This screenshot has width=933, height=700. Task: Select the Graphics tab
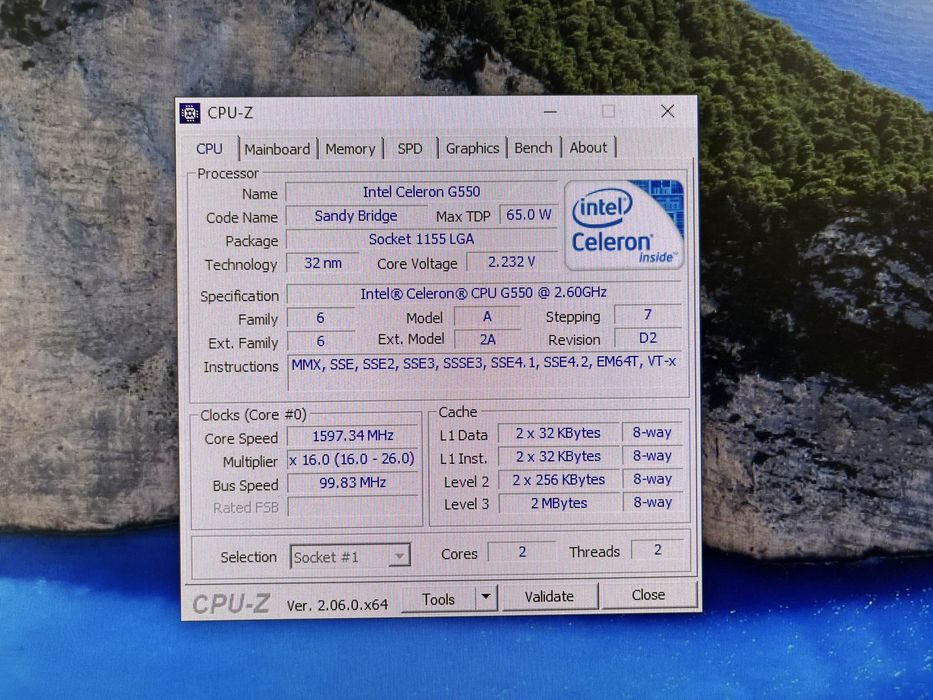click(472, 148)
